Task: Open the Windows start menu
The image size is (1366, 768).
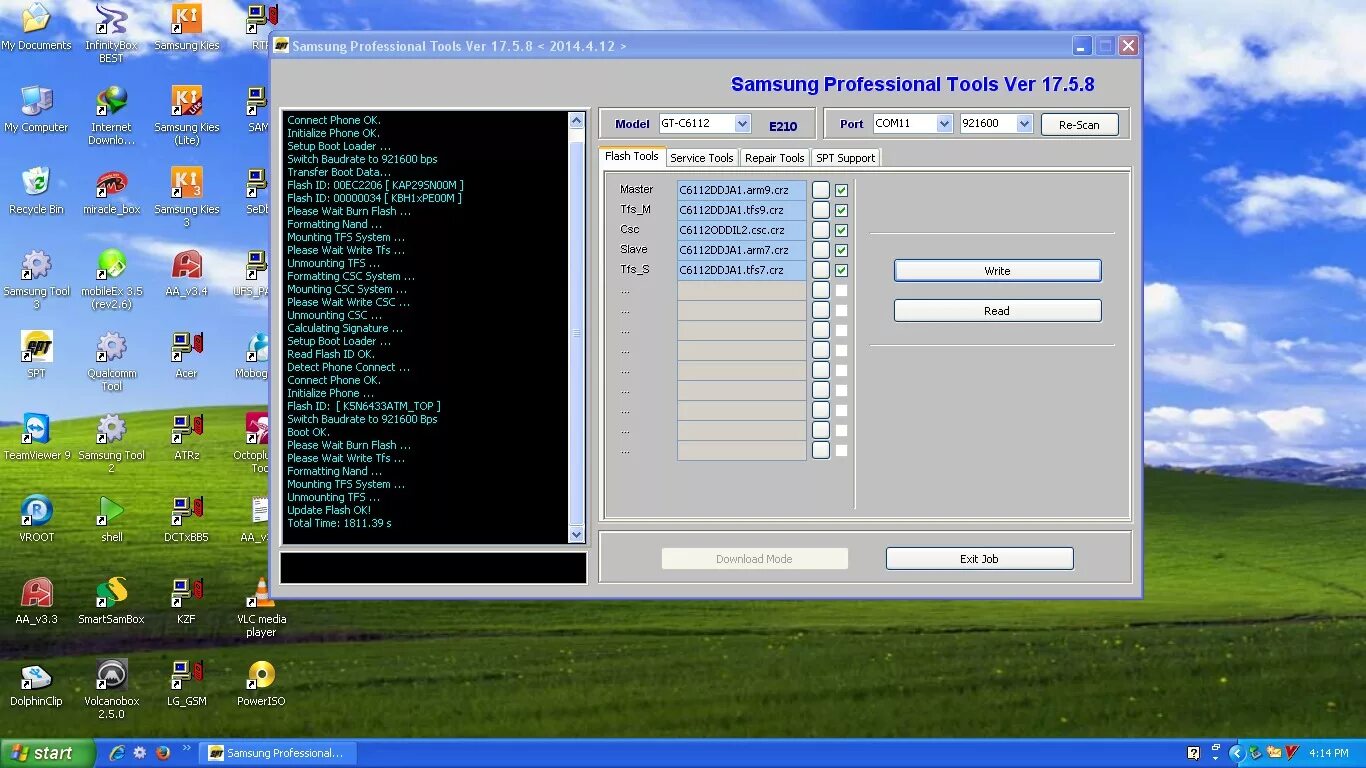Action: coord(47,753)
